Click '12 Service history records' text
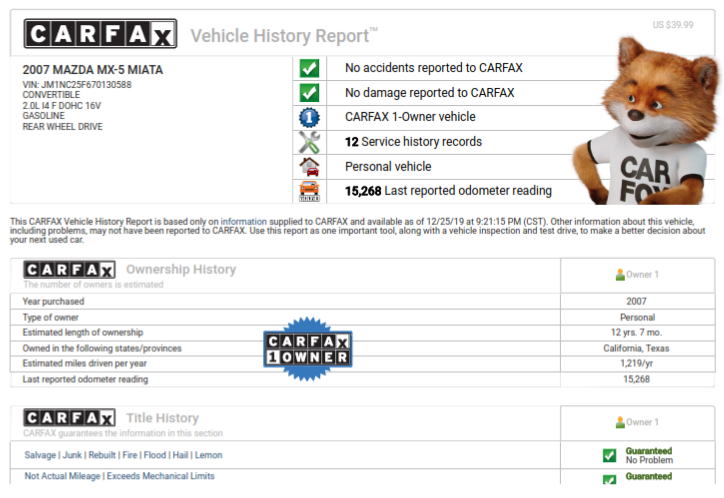724x498 pixels. (413, 142)
